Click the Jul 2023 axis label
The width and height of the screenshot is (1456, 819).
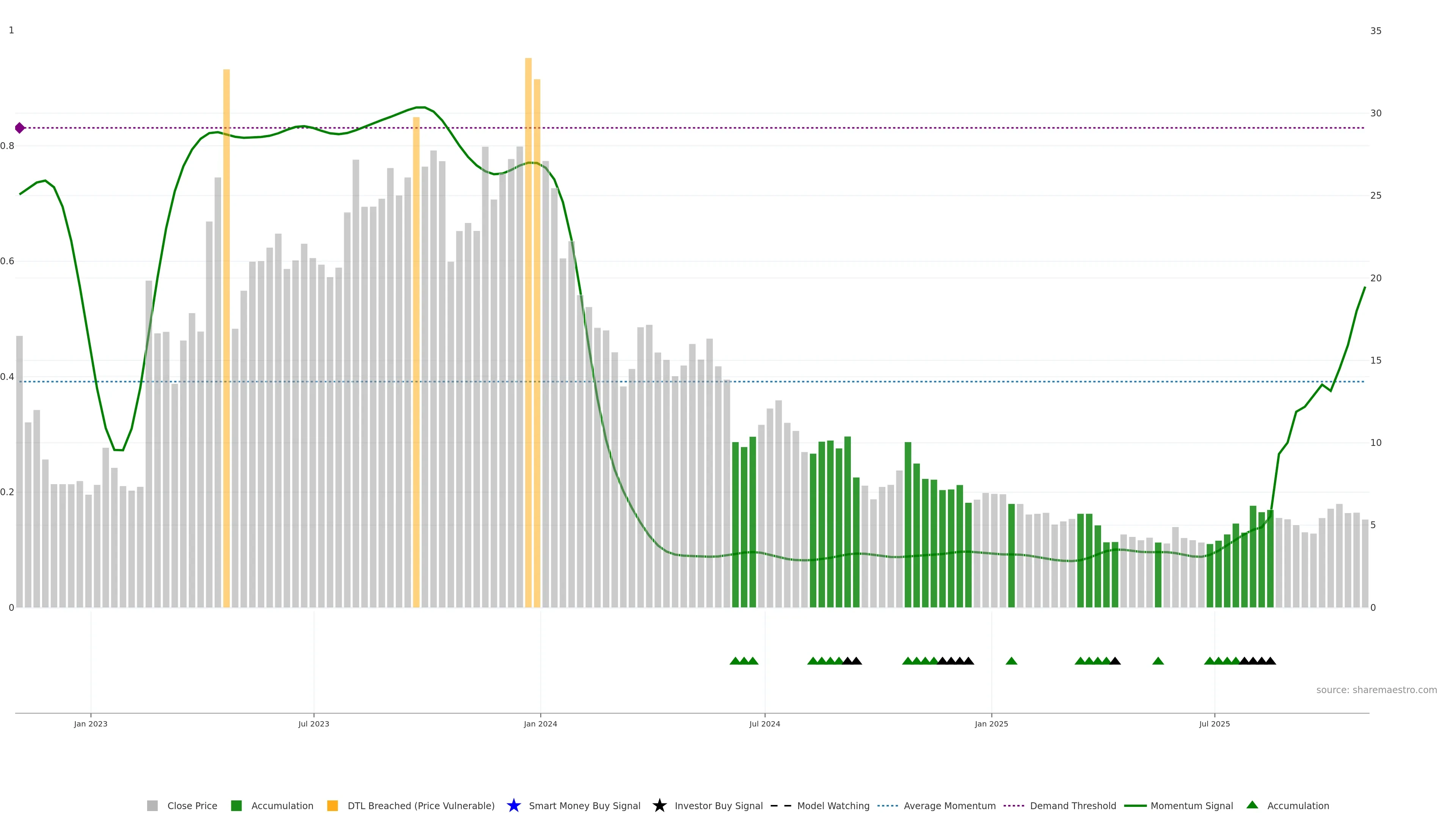click(x=313, y=723)
